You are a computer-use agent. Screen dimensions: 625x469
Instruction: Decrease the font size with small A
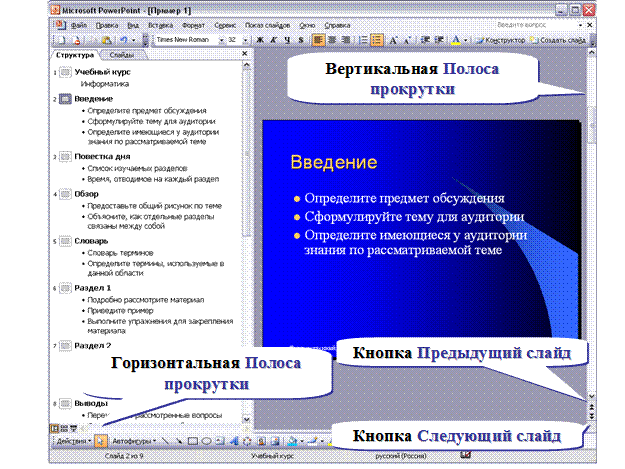407,40
